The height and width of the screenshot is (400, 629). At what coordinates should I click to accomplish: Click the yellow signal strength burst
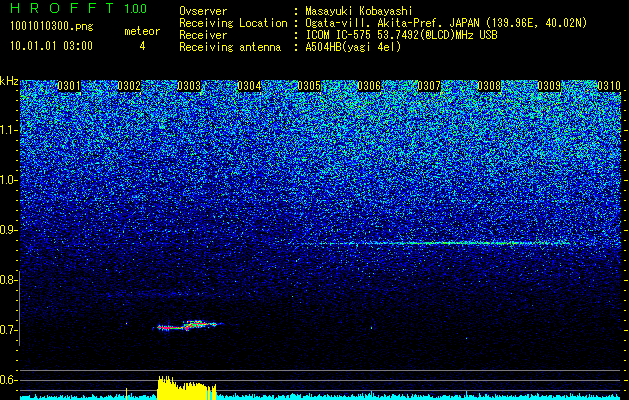[187, 388]
